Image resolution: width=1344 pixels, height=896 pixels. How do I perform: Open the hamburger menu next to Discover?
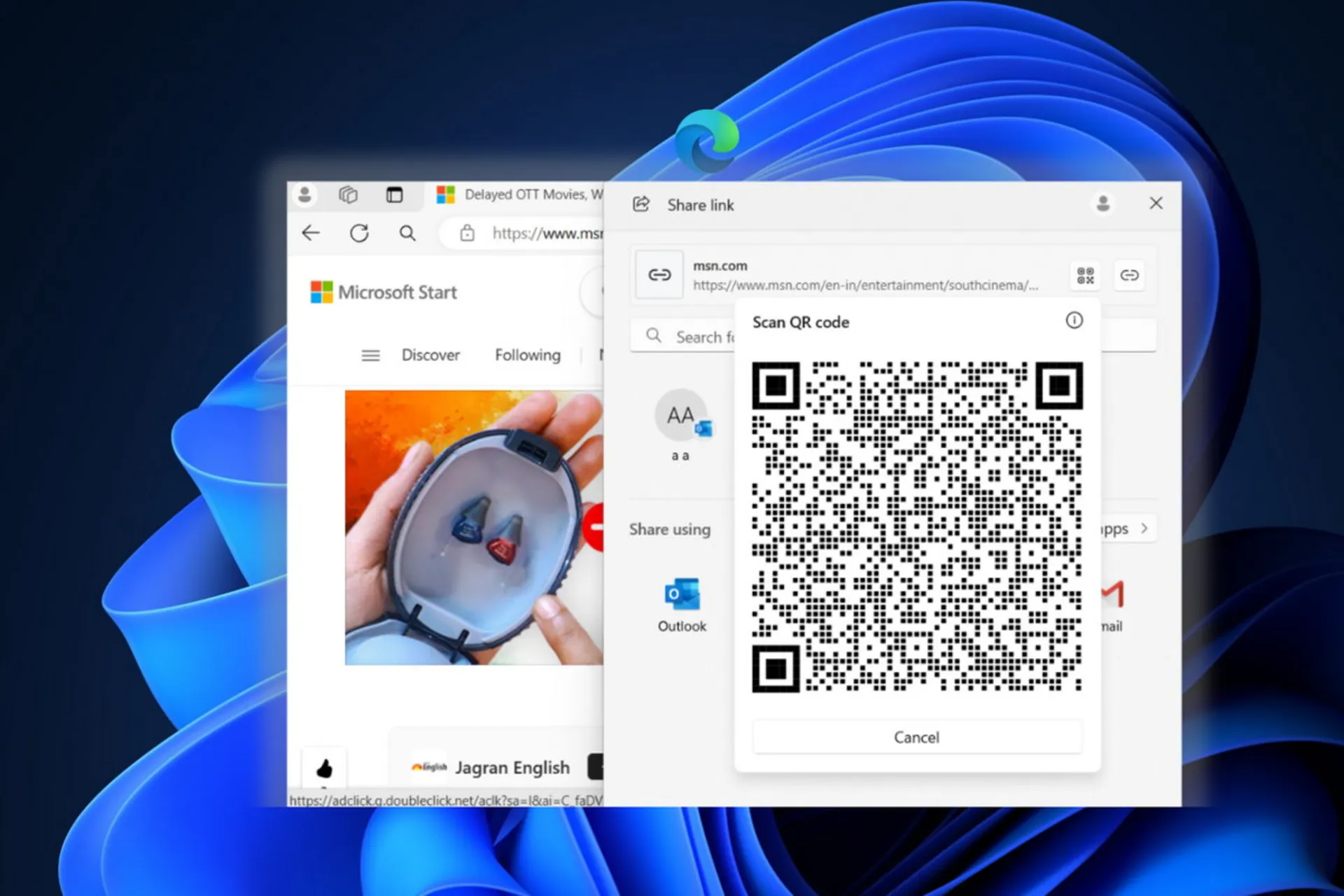pos(370,355)
